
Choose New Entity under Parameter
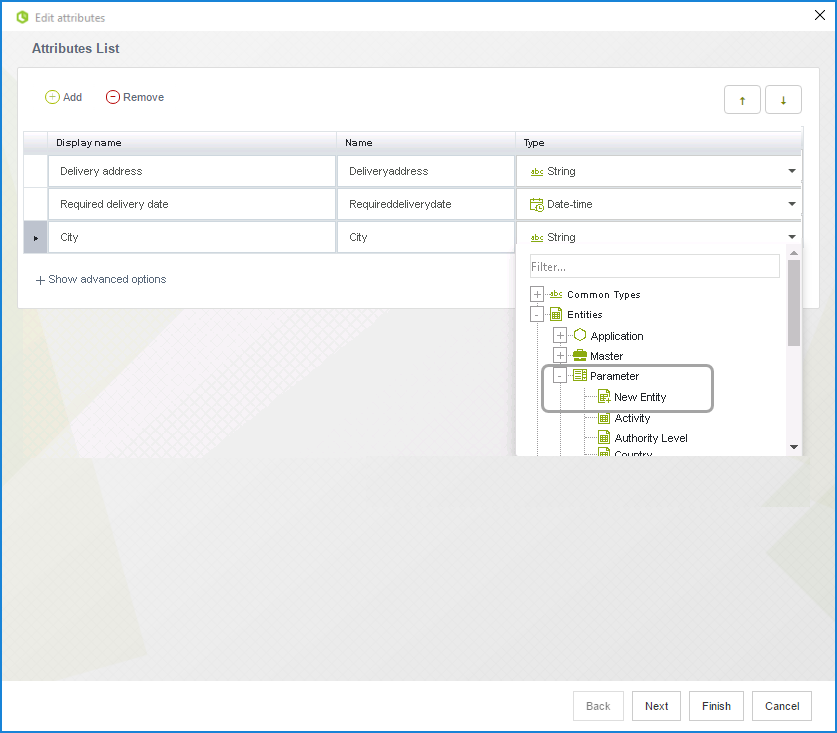pos(640,397)
